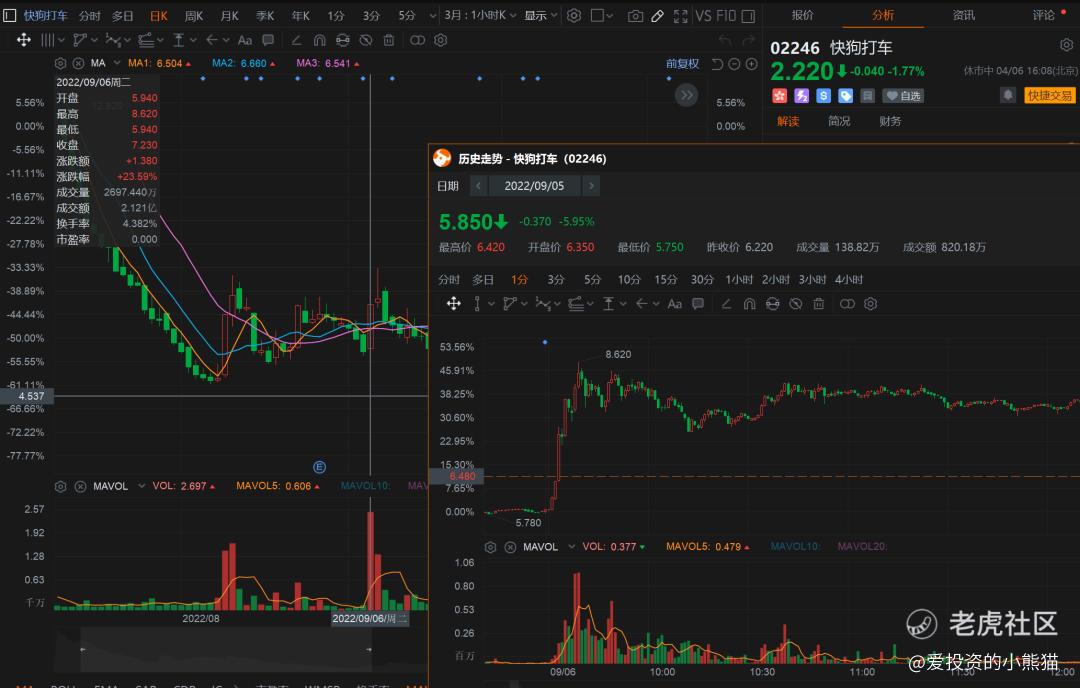Image resolution: width=1080 pixels, height=688 pixels.
Task: Choose the polygon shape tool in main toolbar
Action: point(81,40)
